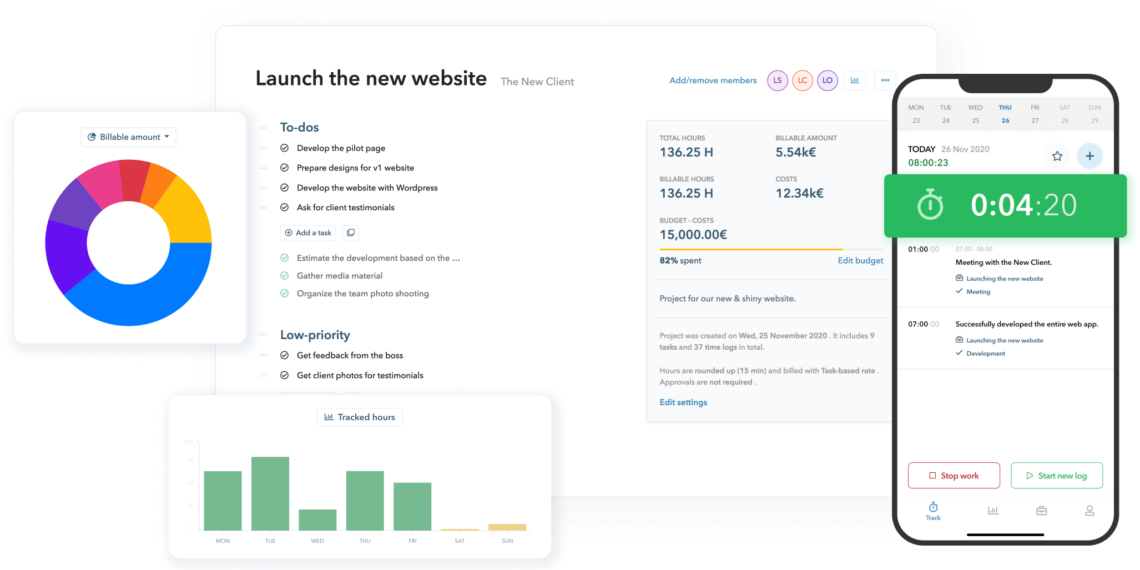Grab the drag handle beside Low-priority heading
The image size is (1140, 570).
click(x=263, y=335)
